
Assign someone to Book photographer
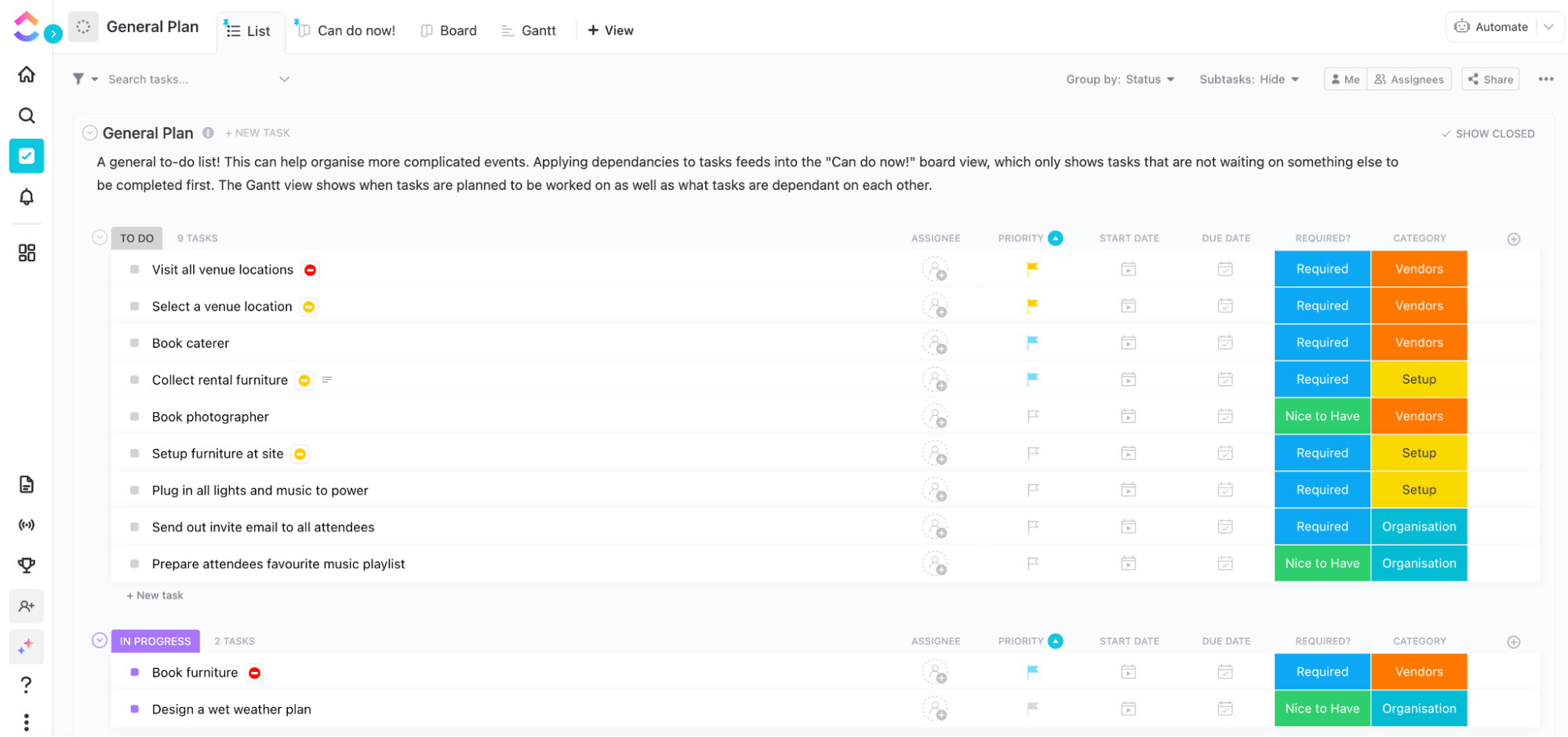pyautogui.click(x=937, y=416)
